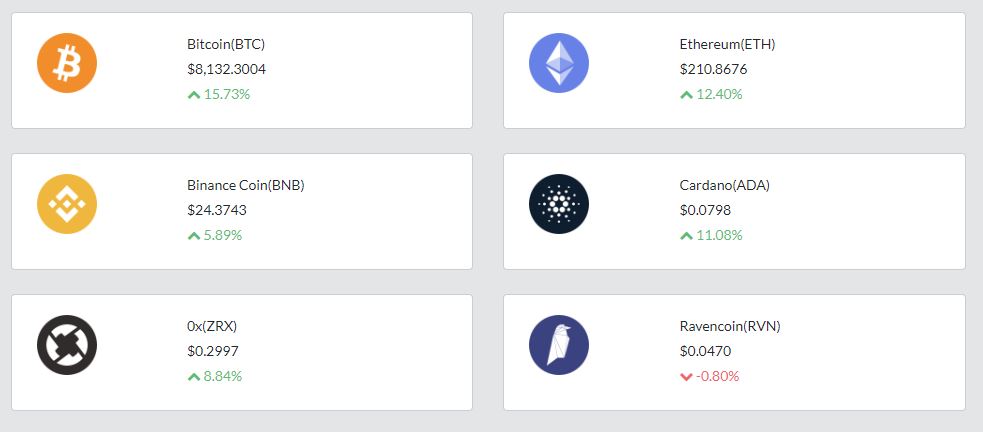This screenshot has width=983, height=432.
Task: Click the red down arrow beside -0.80%
Action: pyautogui.click(x=686, y=377)
